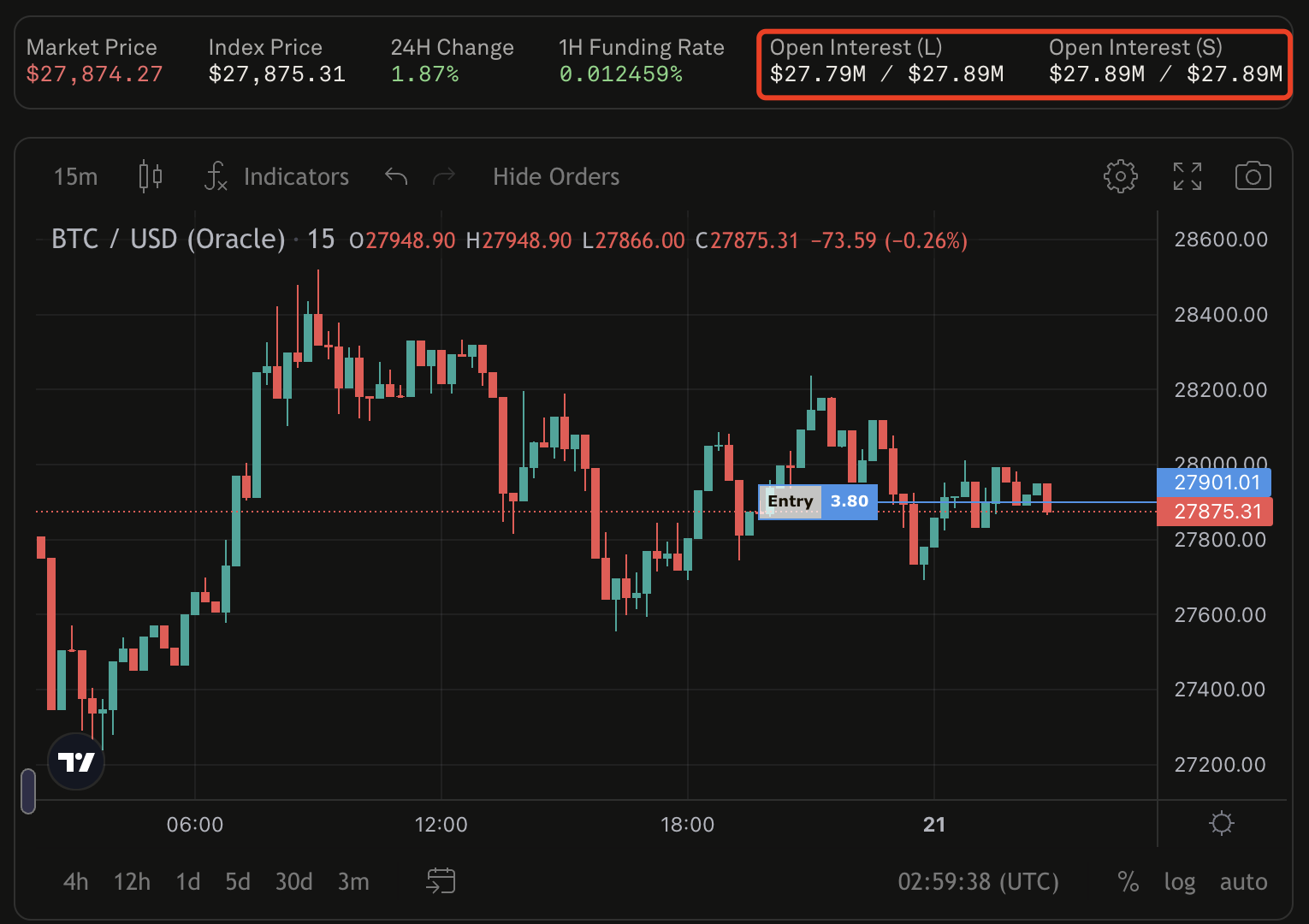
Task: Click the TradingView logo badge
Action: point(76,761)
